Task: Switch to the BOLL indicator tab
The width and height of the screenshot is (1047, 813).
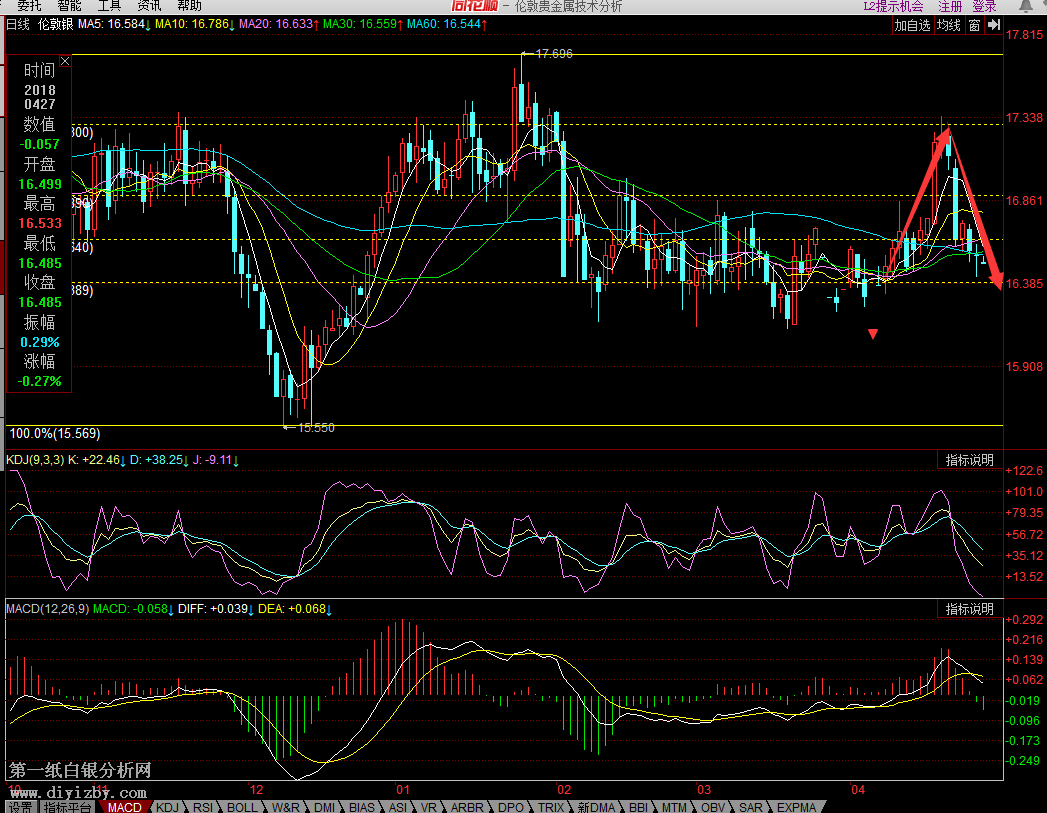Action: (x=241, y=807)
